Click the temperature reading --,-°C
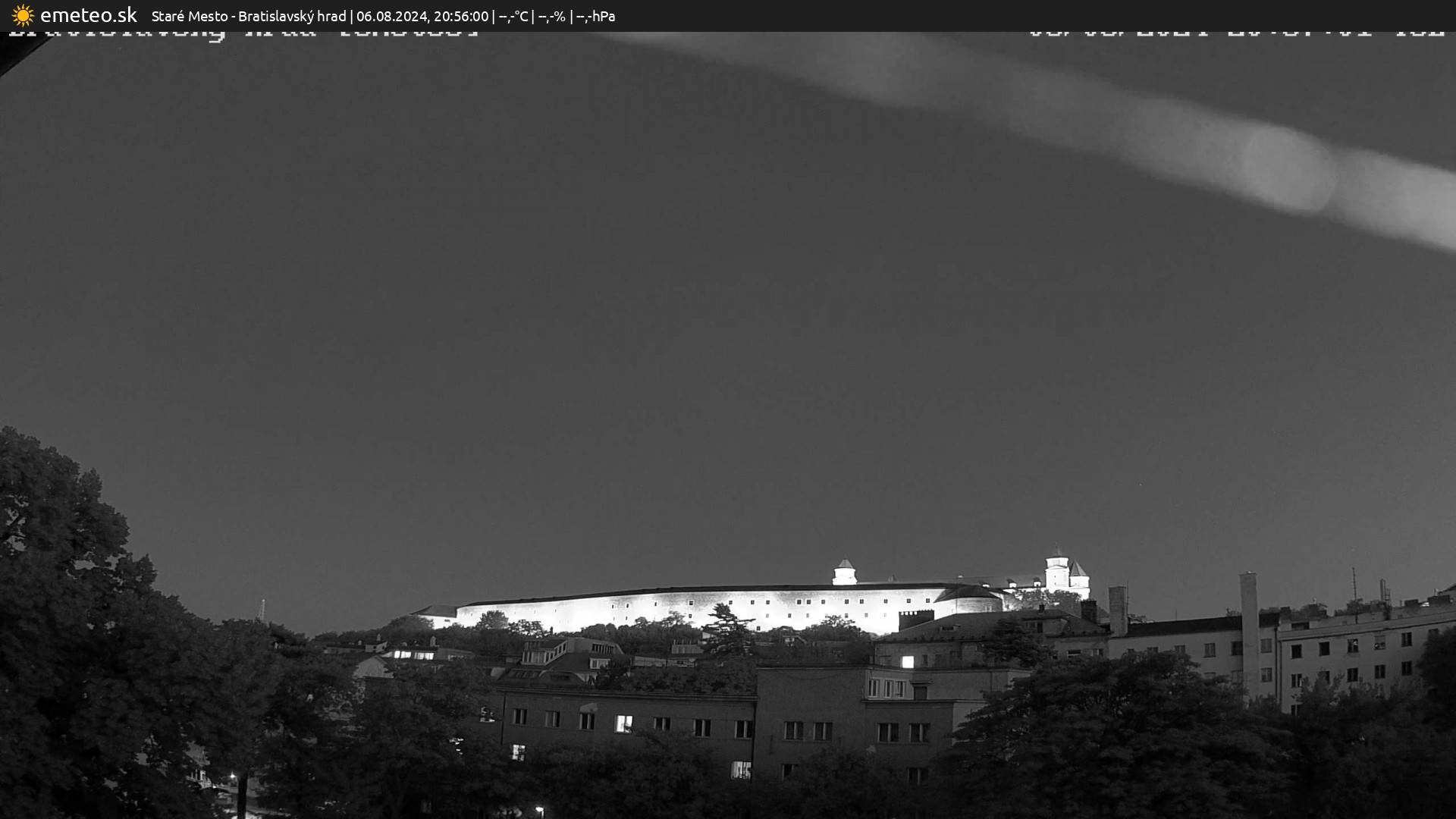The height and width of the screenshot is (819, 1456). coord(513,16)
